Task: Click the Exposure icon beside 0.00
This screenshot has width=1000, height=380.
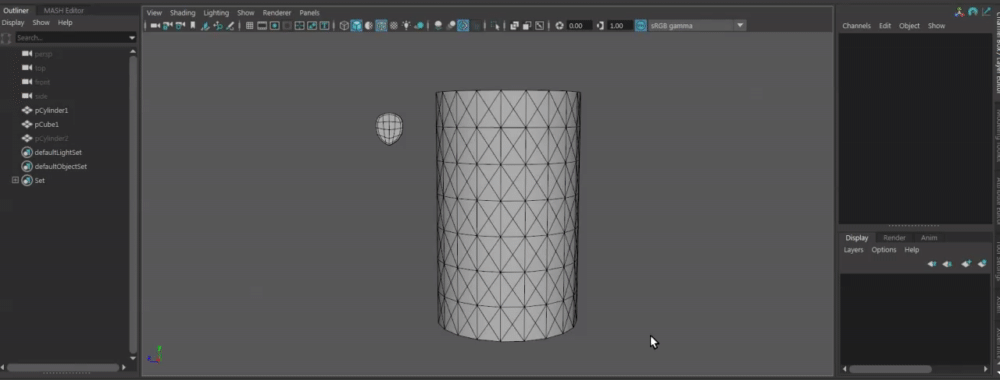Action: point(559,26)
